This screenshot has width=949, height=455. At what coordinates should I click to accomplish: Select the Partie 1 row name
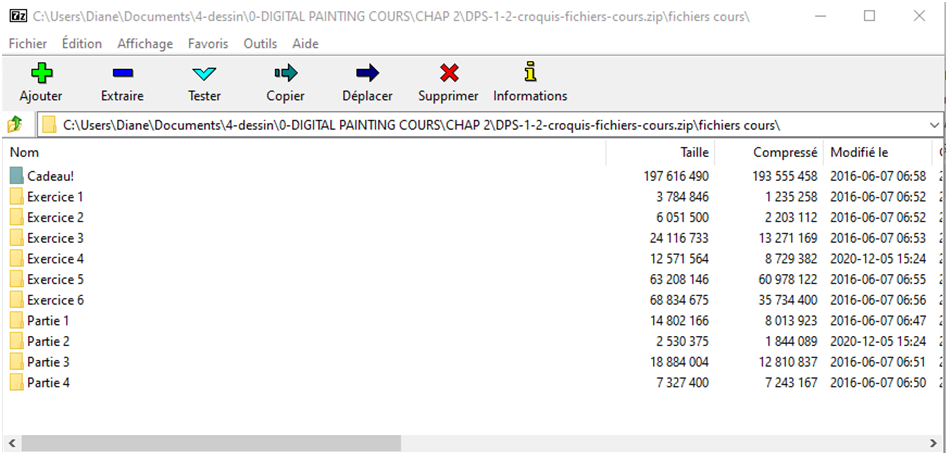coord(48,320)
